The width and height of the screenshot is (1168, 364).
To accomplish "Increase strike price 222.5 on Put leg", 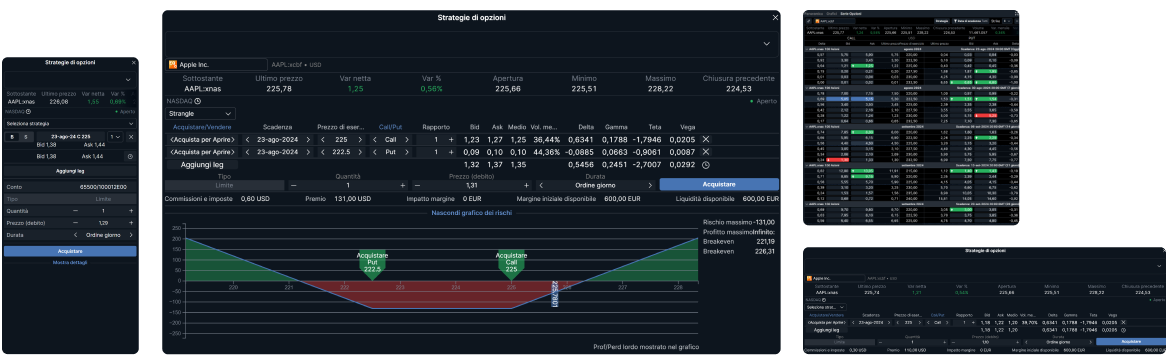I will click(361, 152).
